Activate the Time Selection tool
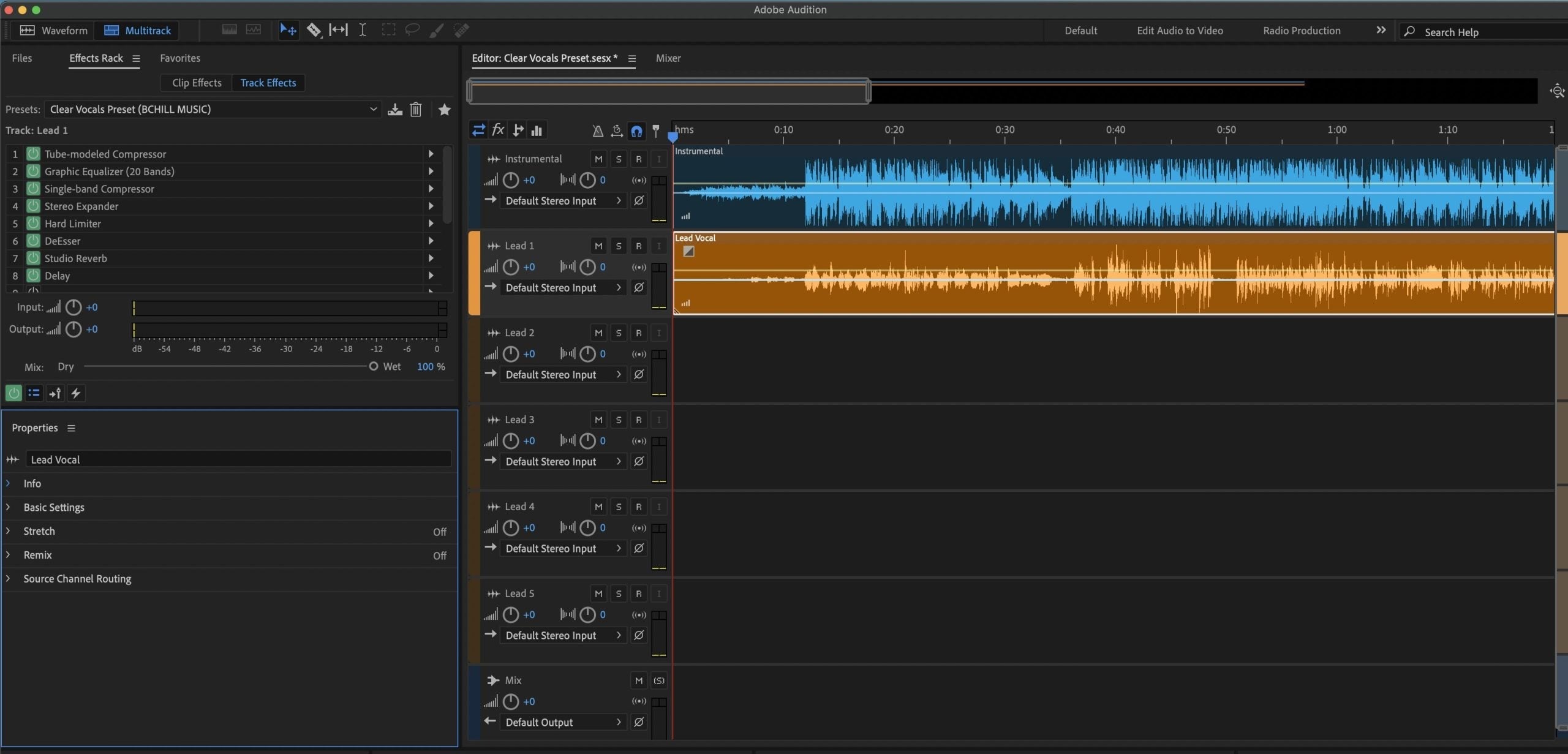1568x754 pixels. [362, 29]
